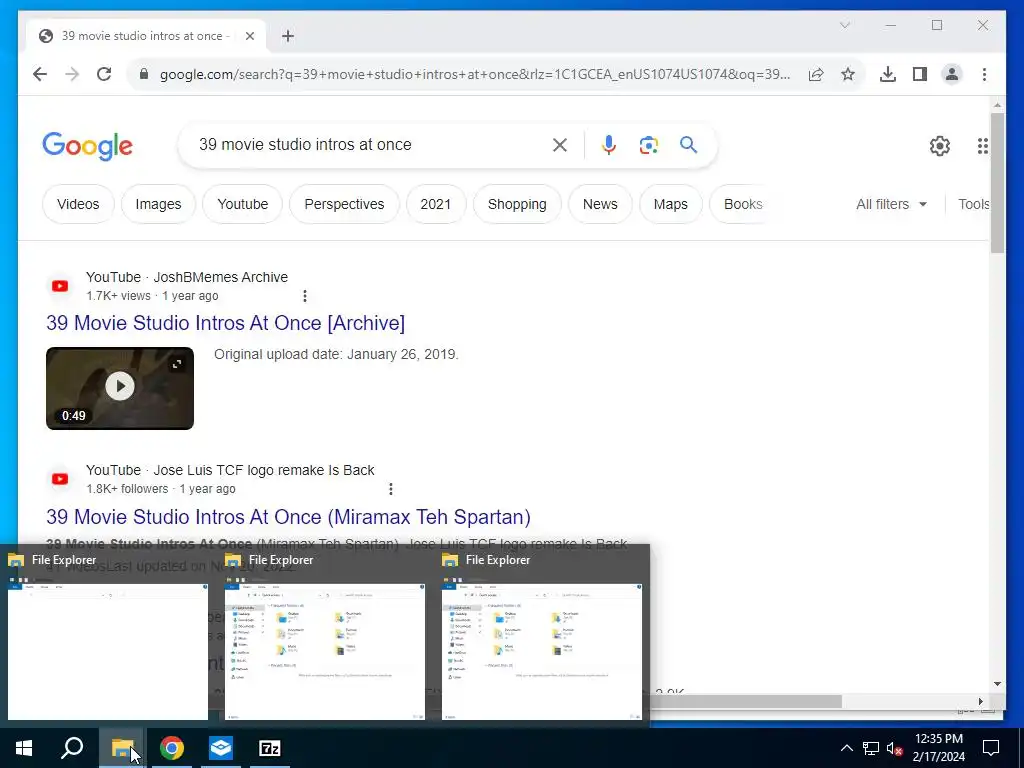Expand the video preview with the expand icon
Screen dimensions: 1024x768
(177, 364)
